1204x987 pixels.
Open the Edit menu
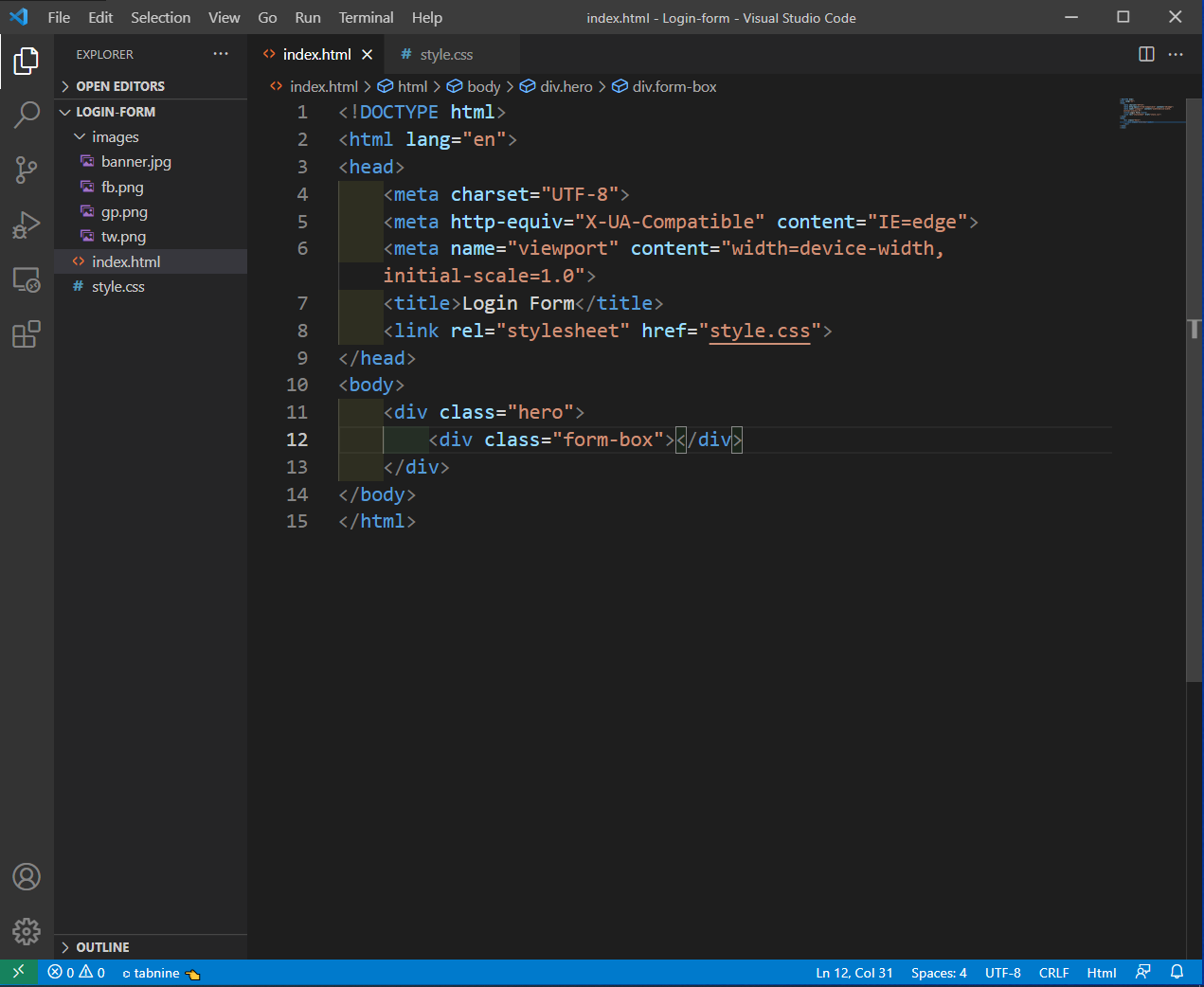[100, 17]
